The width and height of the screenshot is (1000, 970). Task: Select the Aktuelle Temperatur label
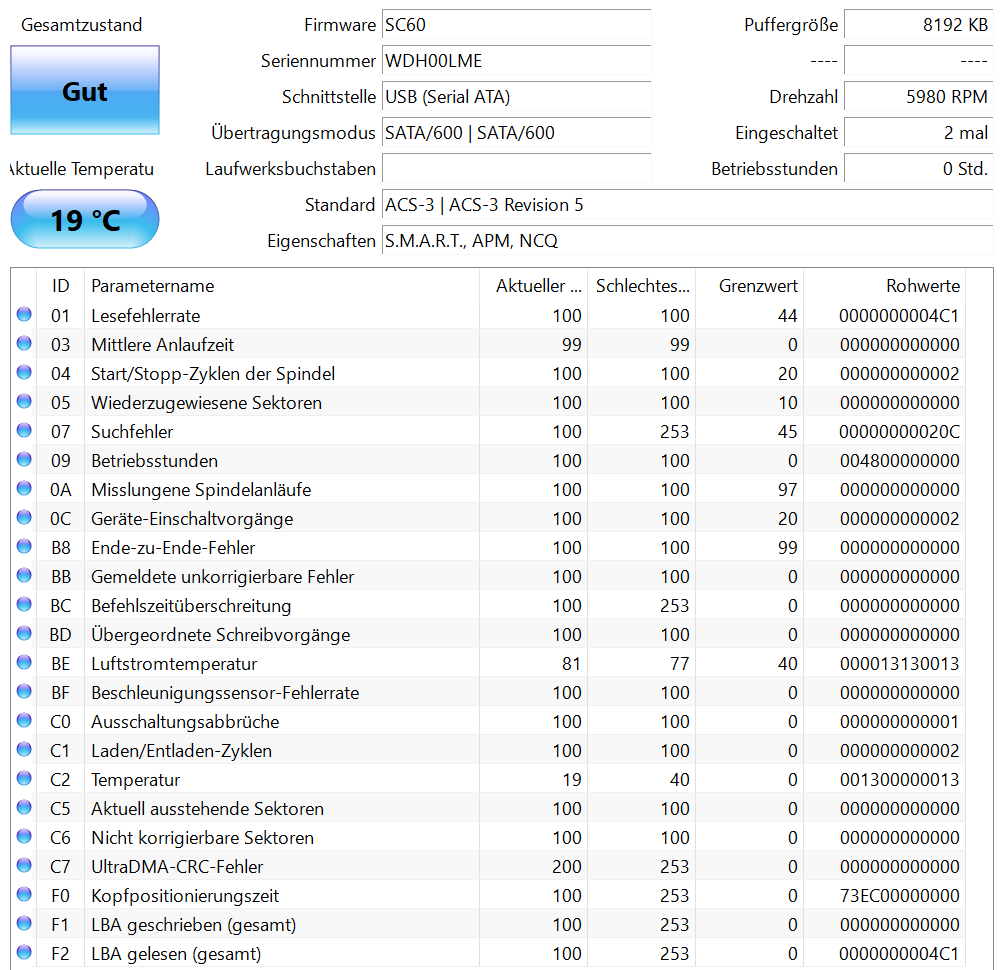82,169
